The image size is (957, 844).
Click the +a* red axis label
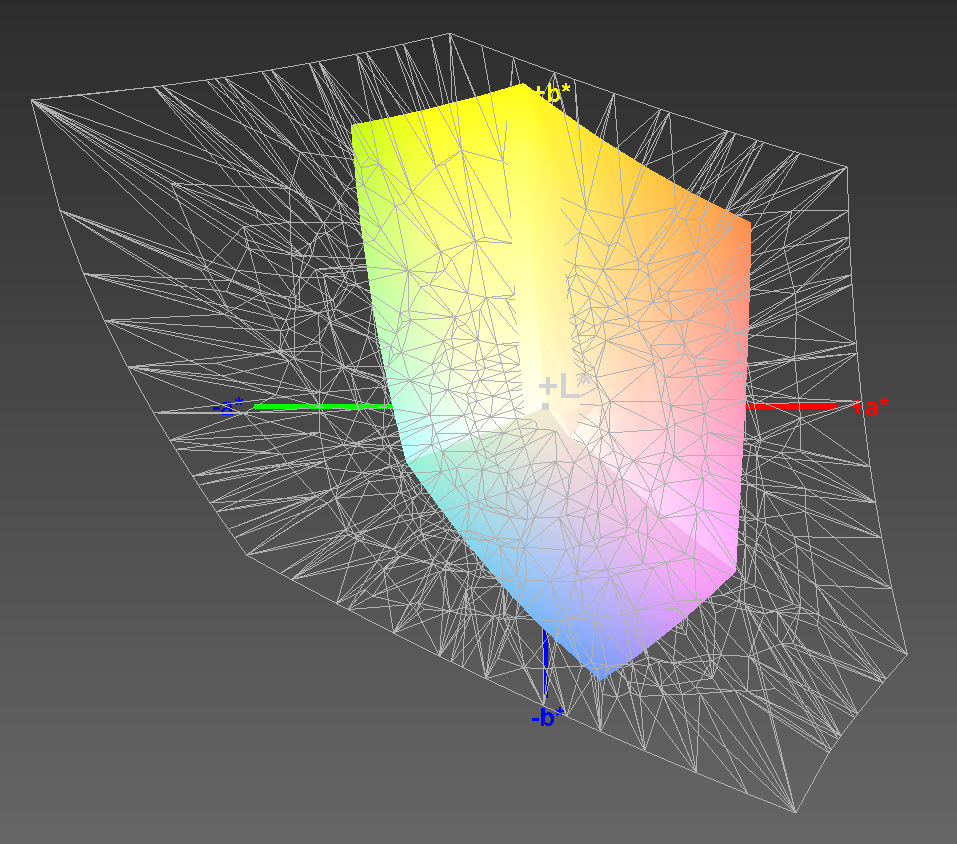click(871, 406)
